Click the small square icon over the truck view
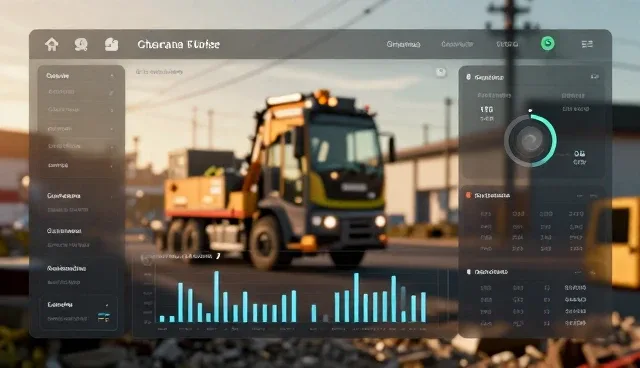The image size is (640, 368). point(441,72)
